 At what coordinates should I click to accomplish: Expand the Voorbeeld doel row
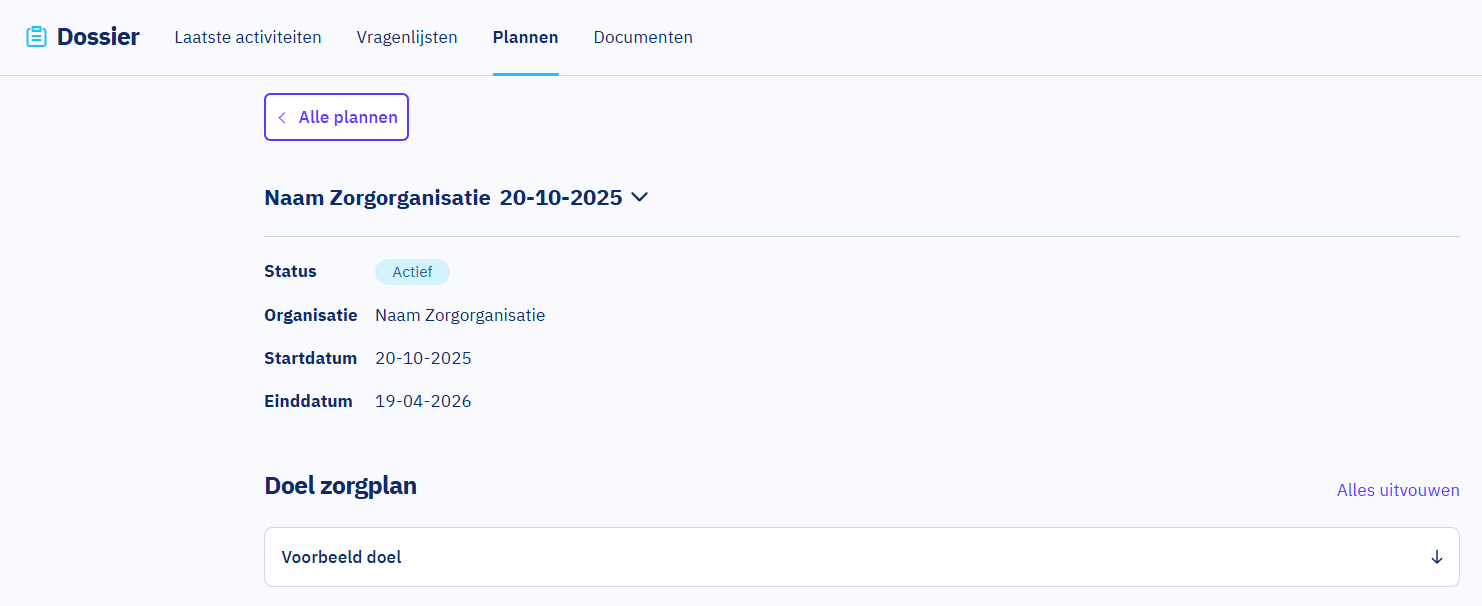coord(860,557)
